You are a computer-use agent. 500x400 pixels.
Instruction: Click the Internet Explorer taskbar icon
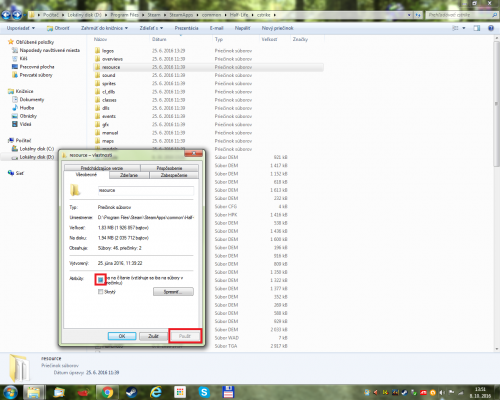(x=155, y=392)
